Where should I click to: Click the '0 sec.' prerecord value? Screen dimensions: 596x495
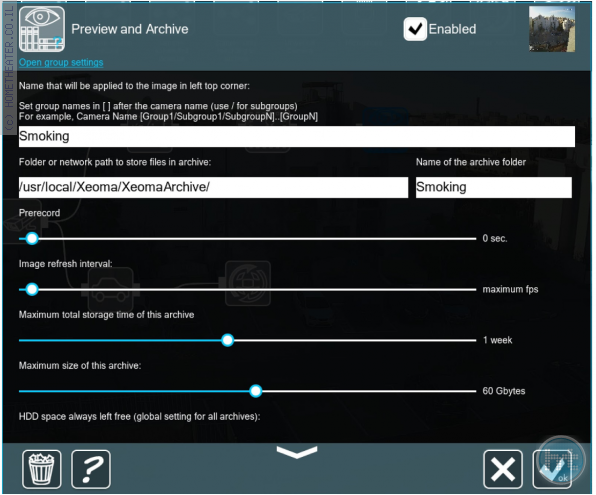point(495,239)
